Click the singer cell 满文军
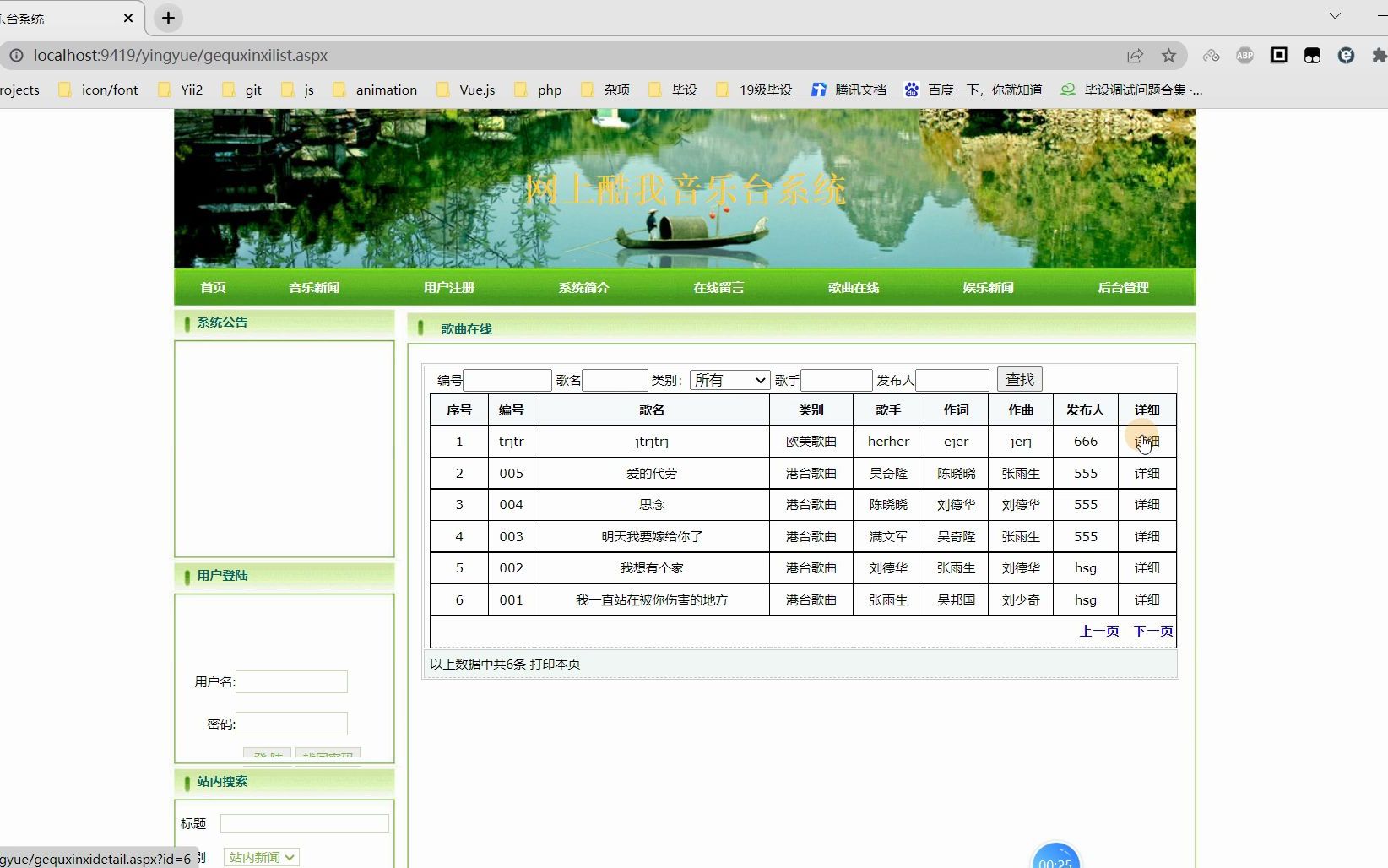Image resolution: width=1388 pixels, height=868 pixels. [x=889, y=537]
